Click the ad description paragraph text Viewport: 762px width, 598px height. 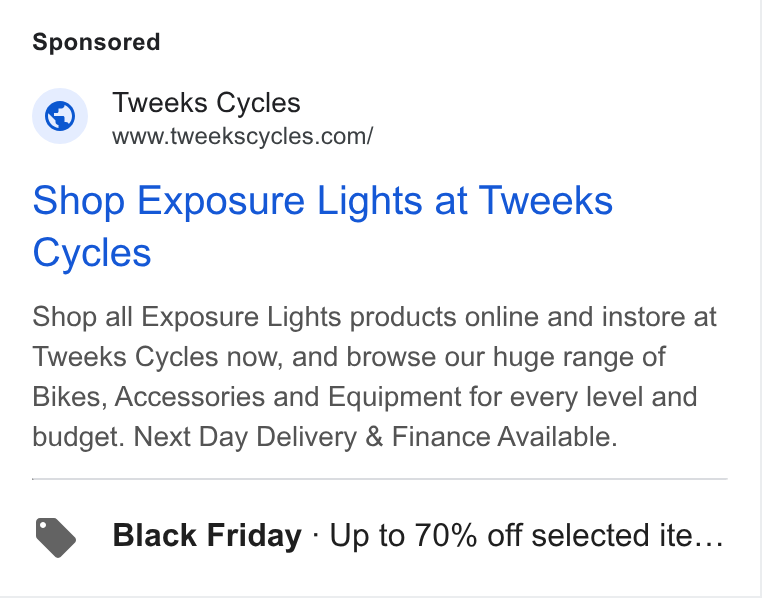pos(374,376)
